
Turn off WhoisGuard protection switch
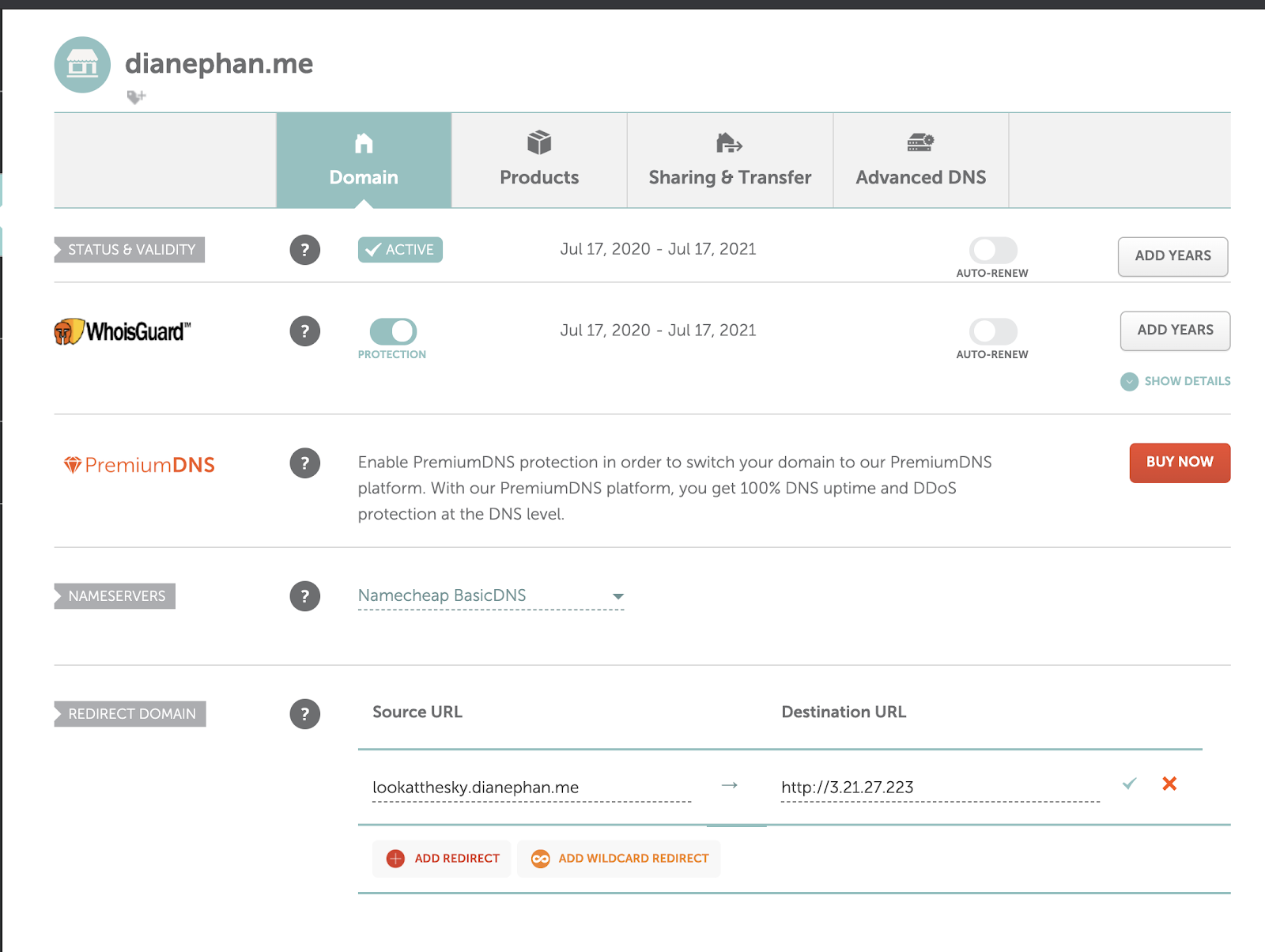pos(393,331)
